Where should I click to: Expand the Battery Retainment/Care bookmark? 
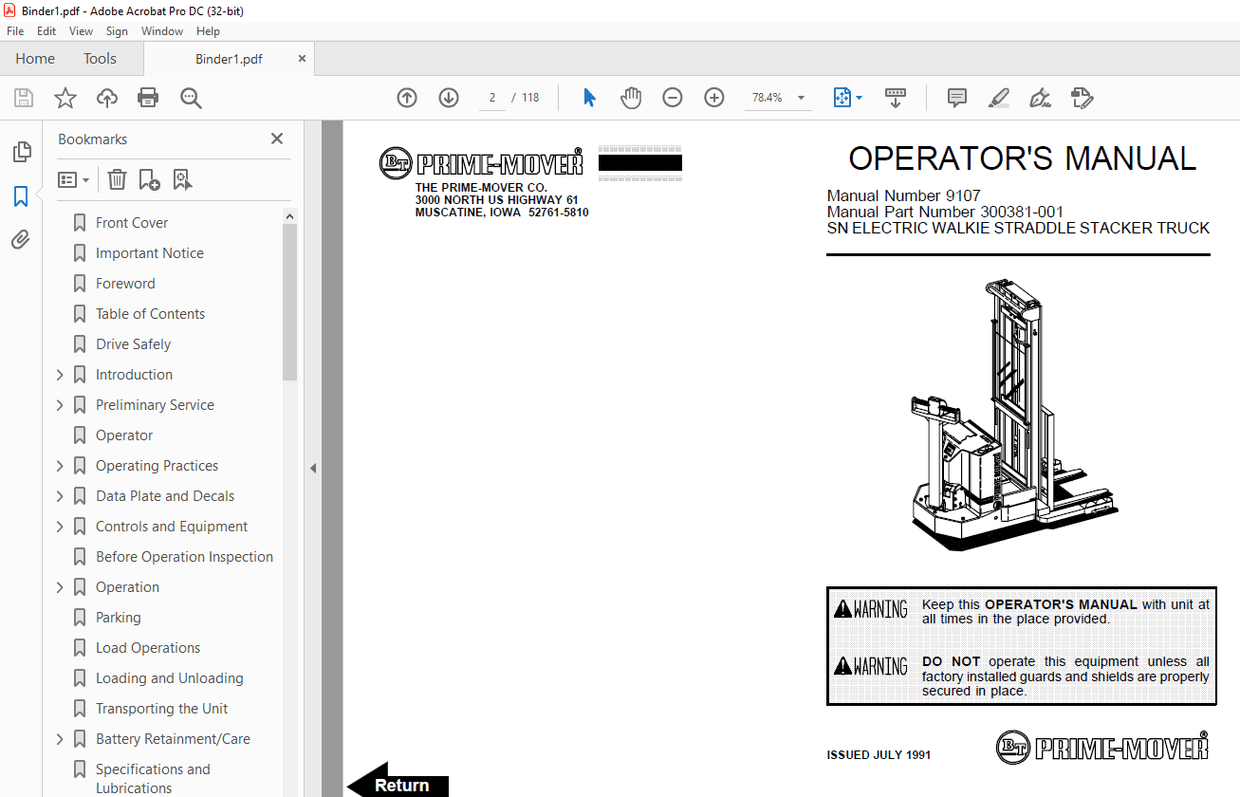point(59,738)
